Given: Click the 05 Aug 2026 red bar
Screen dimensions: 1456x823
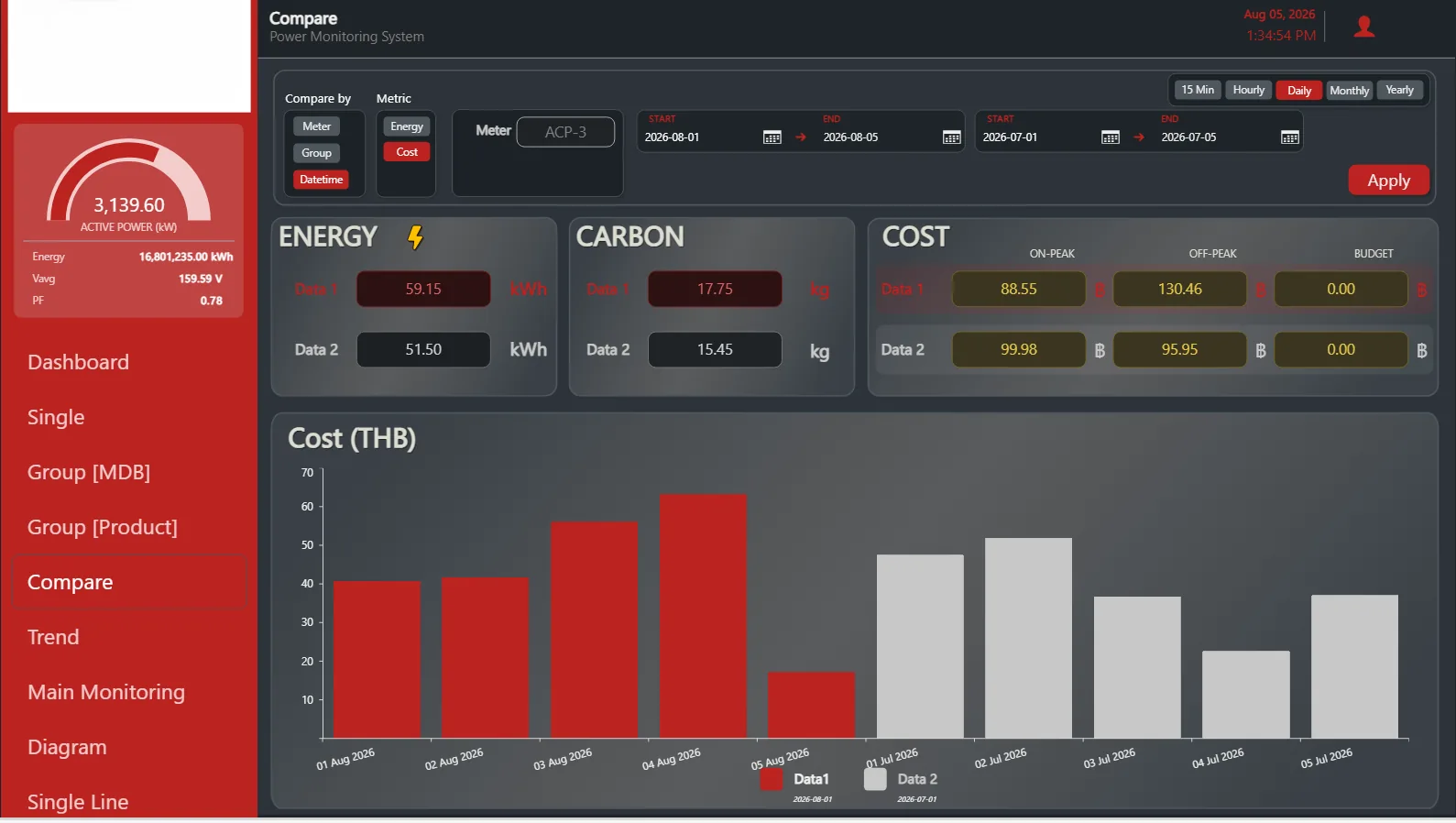Looking at the screenshot, I should pos(811,705).
